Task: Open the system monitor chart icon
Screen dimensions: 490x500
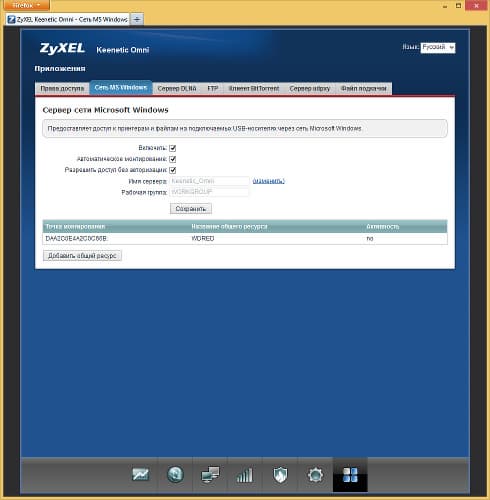Action: pos(140,475)
